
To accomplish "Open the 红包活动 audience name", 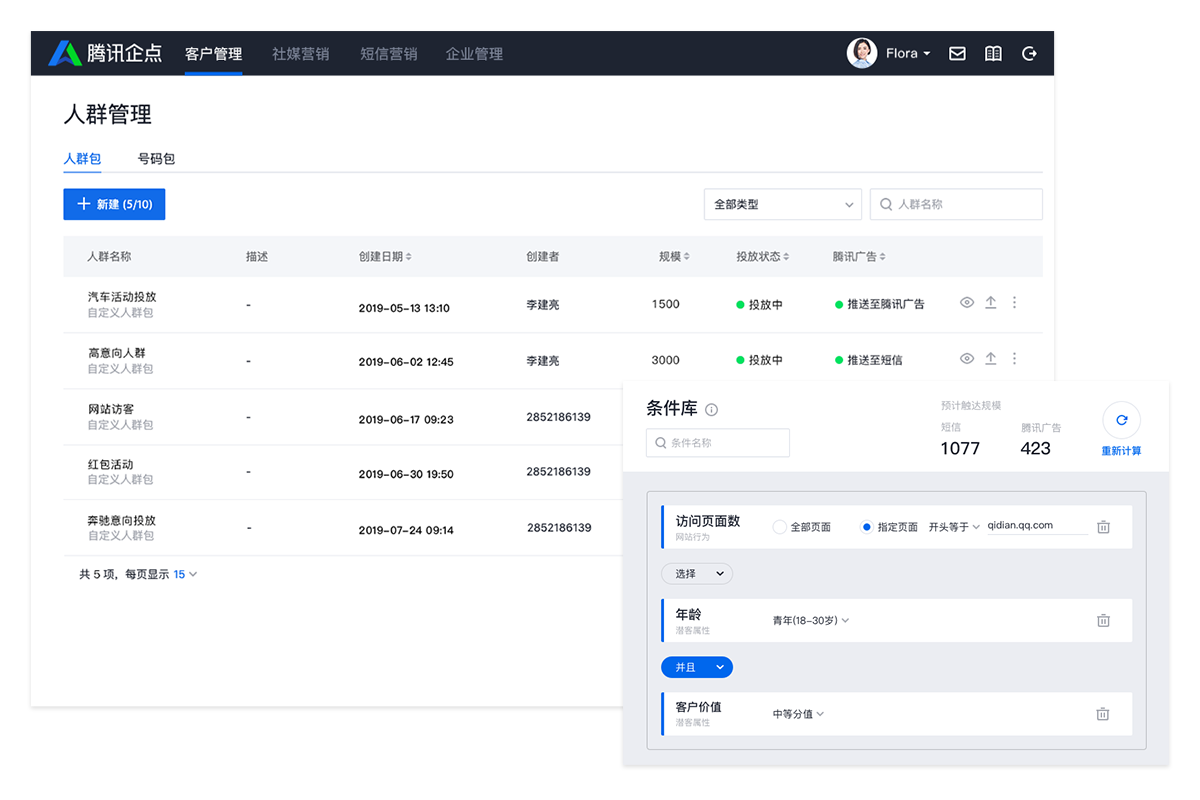I will click(110, 465).
